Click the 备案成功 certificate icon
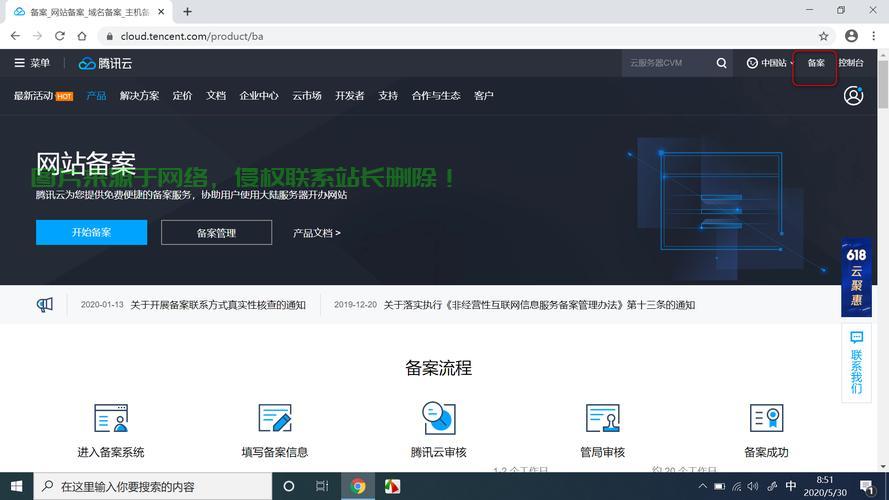The height and width of the screenshot is (500, 889). click(x=766, y=418)
